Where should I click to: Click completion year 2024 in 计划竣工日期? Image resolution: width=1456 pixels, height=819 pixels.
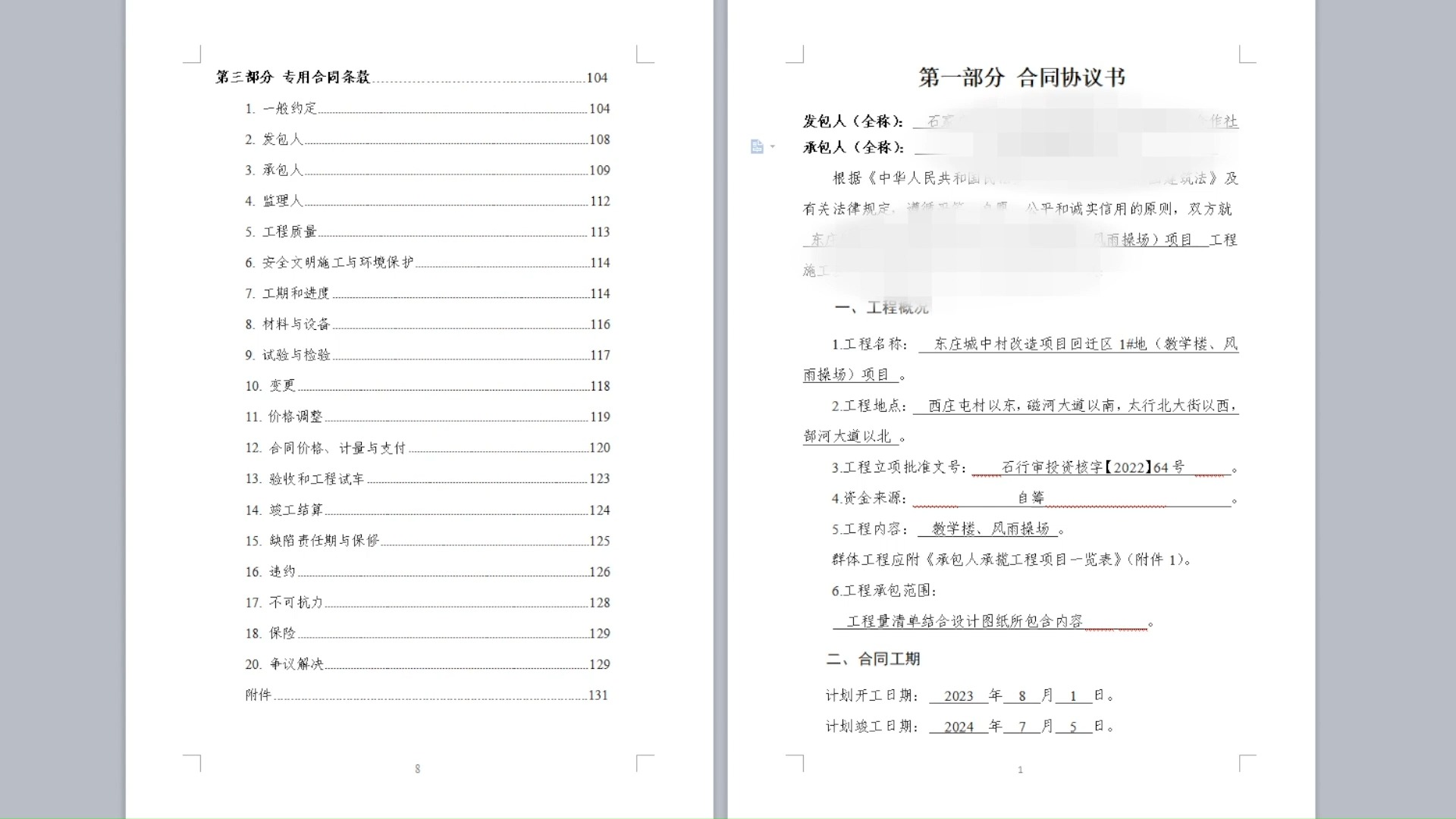[x=959, y=727]
